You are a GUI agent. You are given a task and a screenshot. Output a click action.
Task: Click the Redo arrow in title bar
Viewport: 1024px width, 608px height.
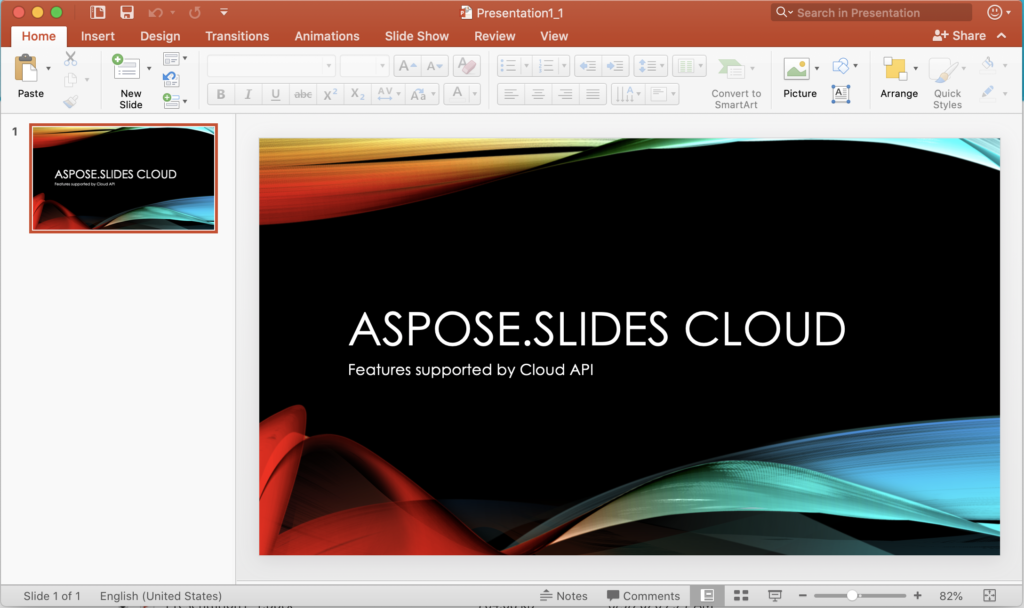(195, 12)
